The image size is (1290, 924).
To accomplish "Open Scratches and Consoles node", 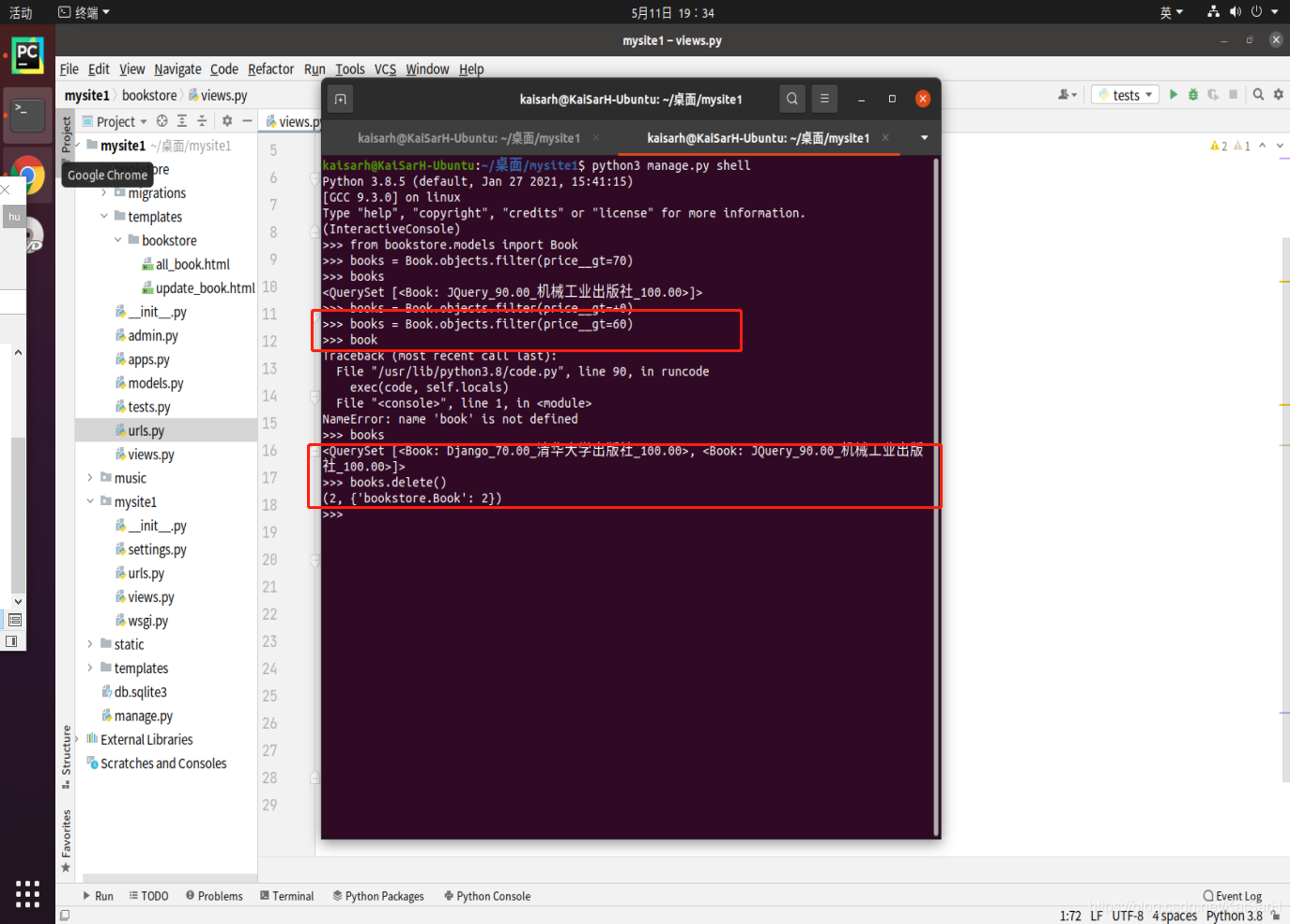I will point(157,763).
